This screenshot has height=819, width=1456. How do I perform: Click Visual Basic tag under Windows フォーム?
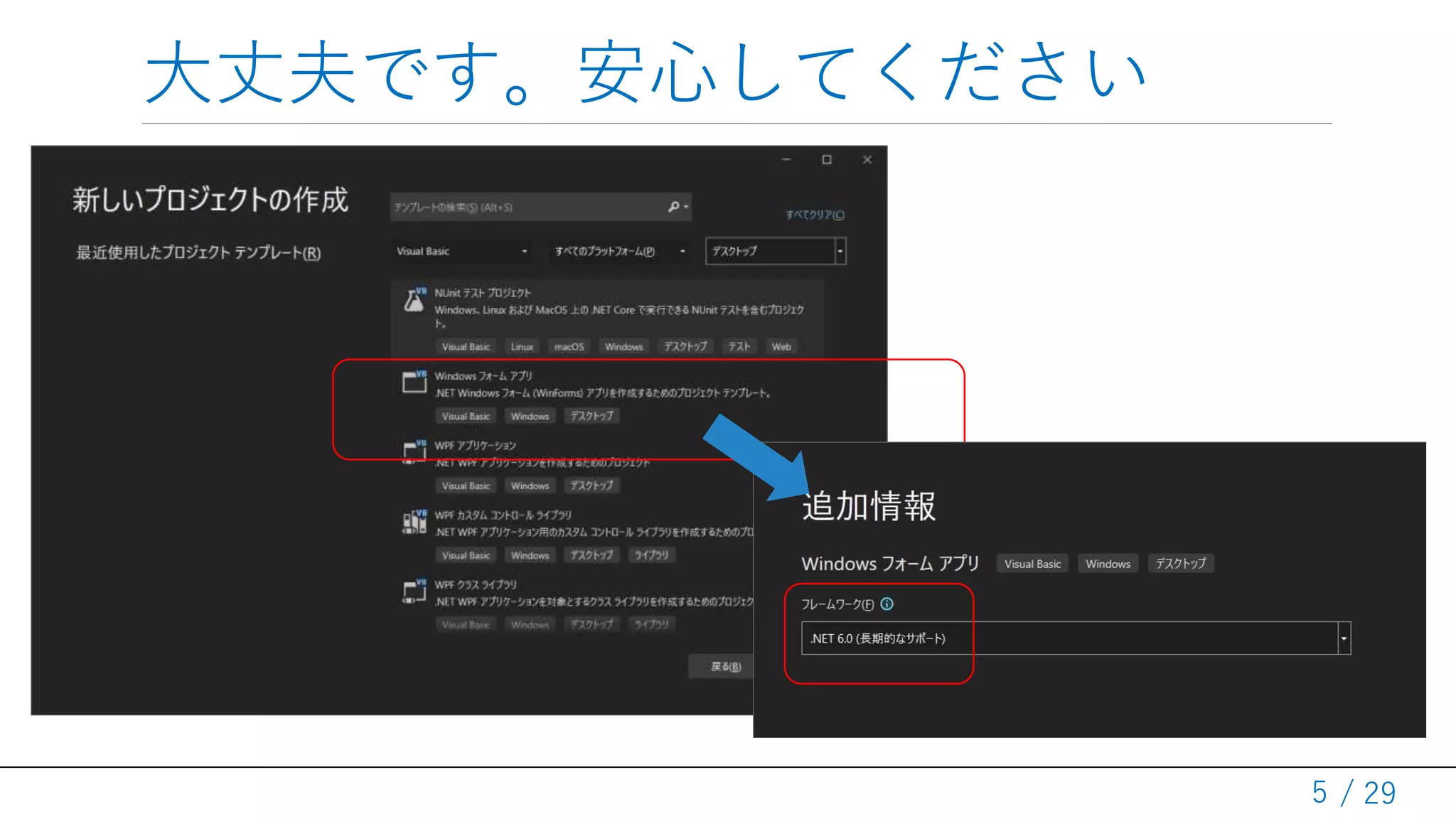coord(466,416)
